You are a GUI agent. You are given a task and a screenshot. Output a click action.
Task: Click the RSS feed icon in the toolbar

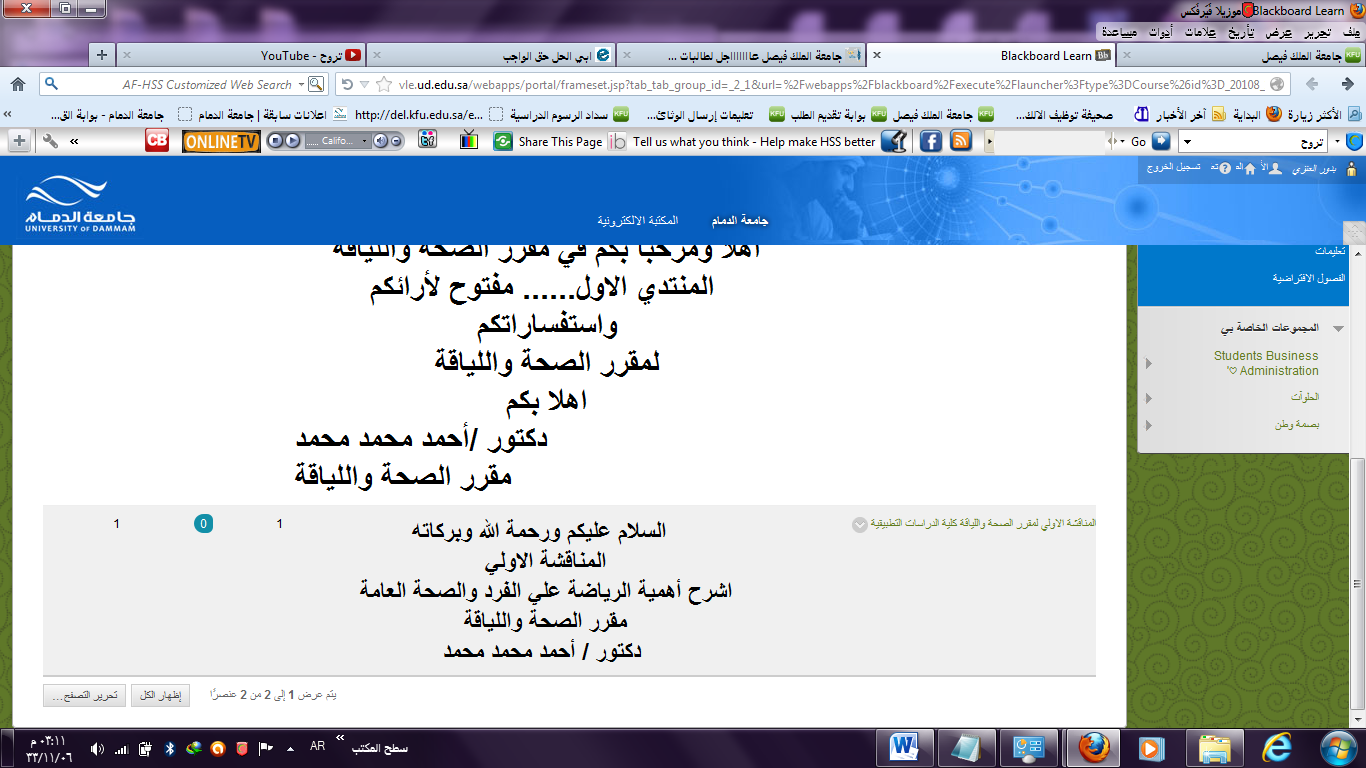click(961, 141)
